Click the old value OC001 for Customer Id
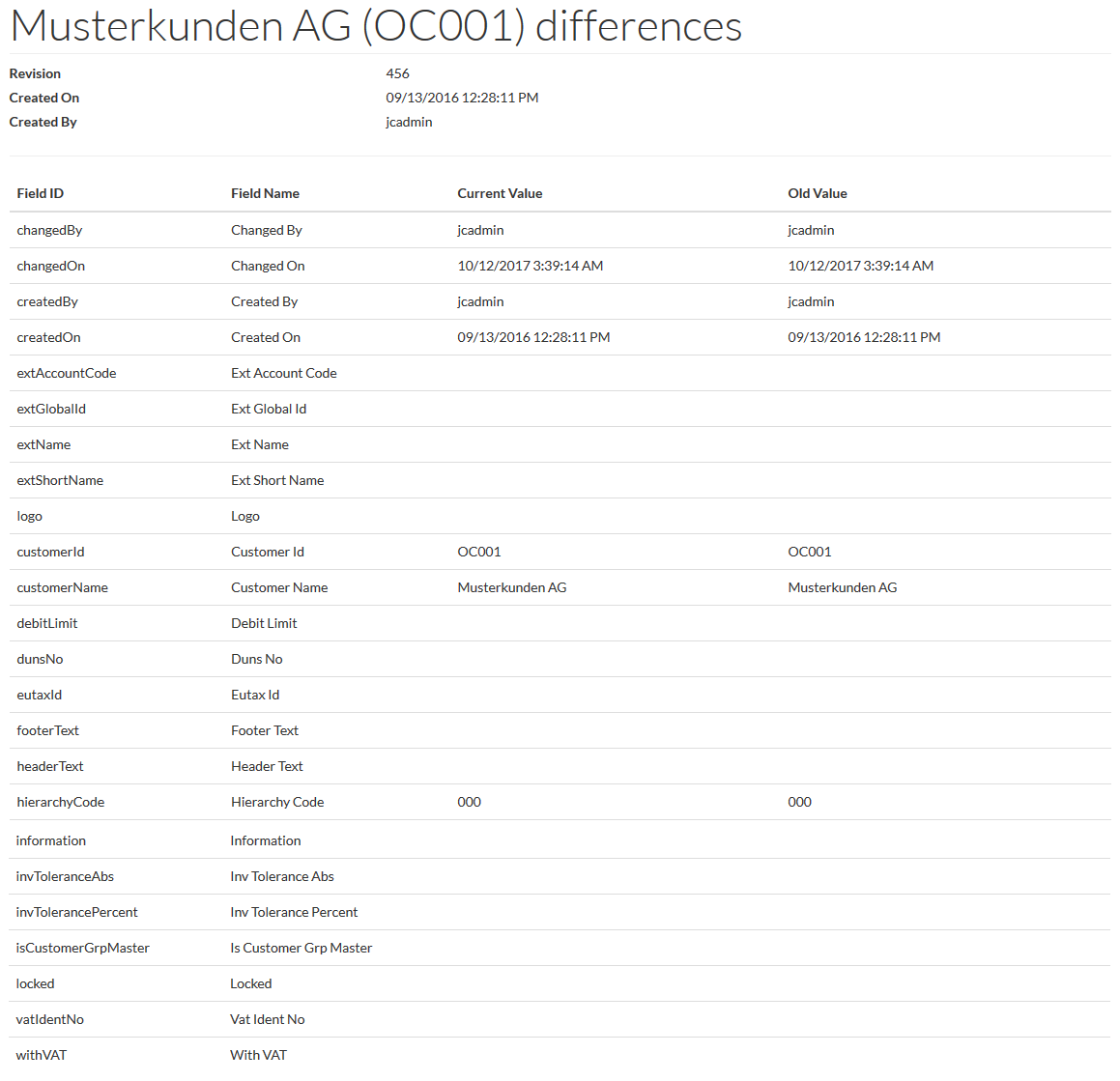 (810, 552)
